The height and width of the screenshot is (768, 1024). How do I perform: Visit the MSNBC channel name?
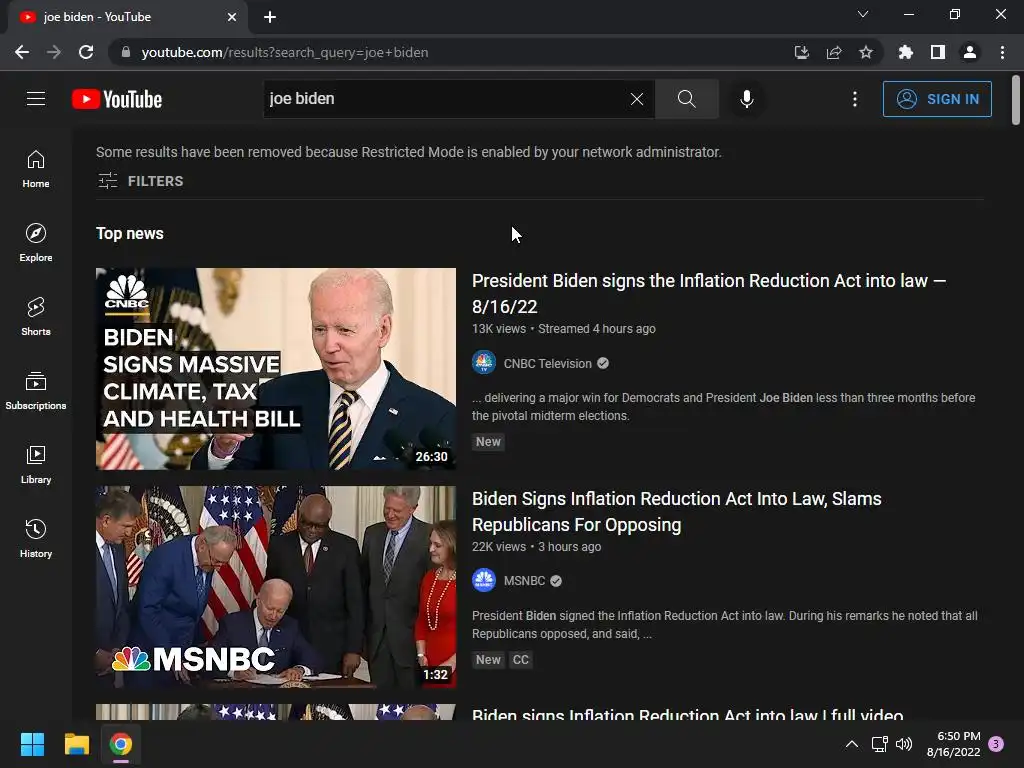click(x=524, y=581)
